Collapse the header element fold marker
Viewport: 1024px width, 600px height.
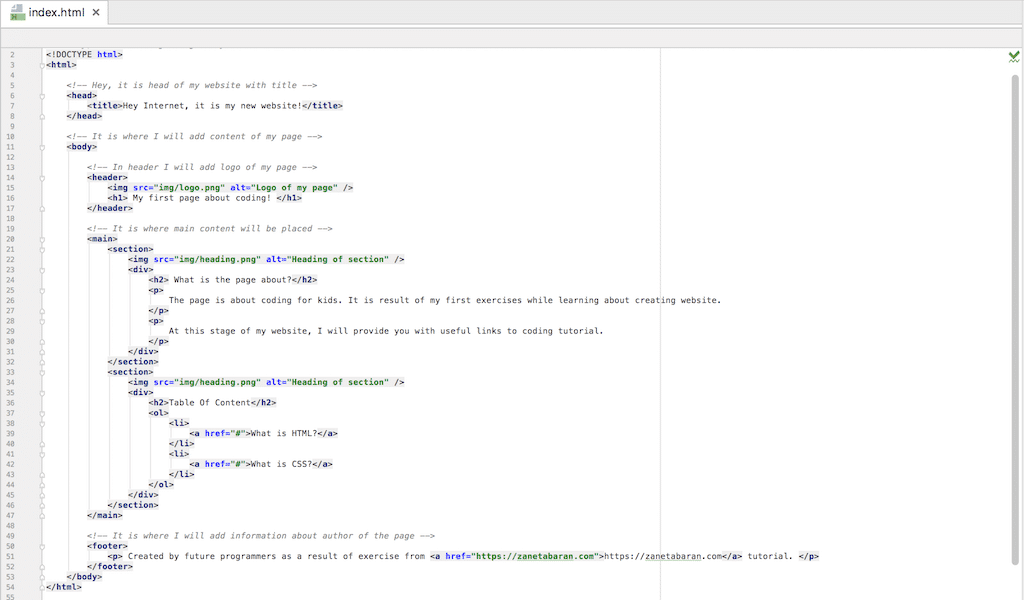pos(40,177)
